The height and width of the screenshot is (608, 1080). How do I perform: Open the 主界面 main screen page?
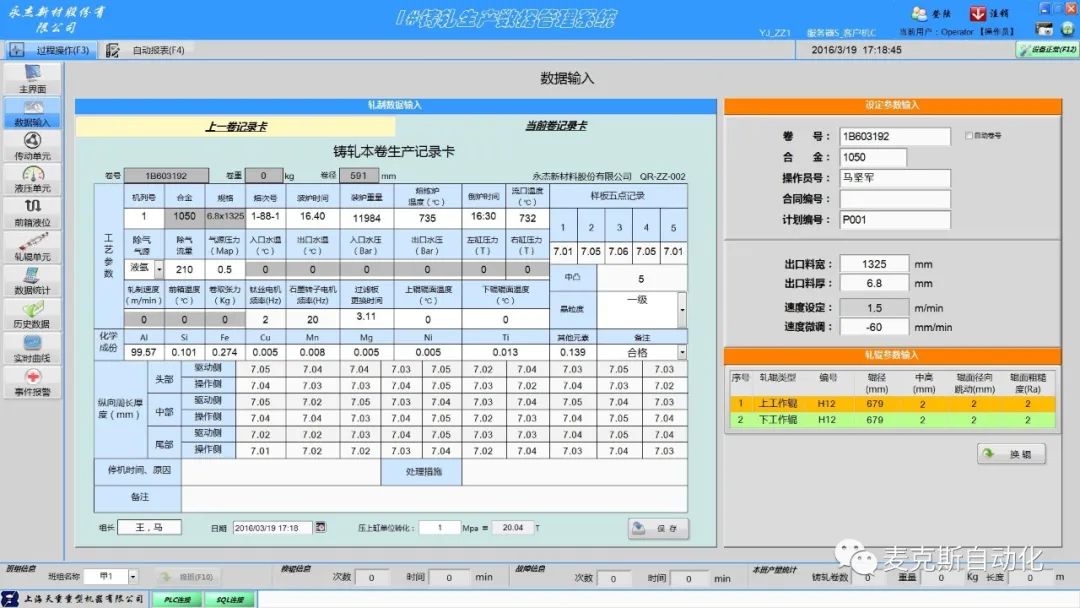click(31, 79)
